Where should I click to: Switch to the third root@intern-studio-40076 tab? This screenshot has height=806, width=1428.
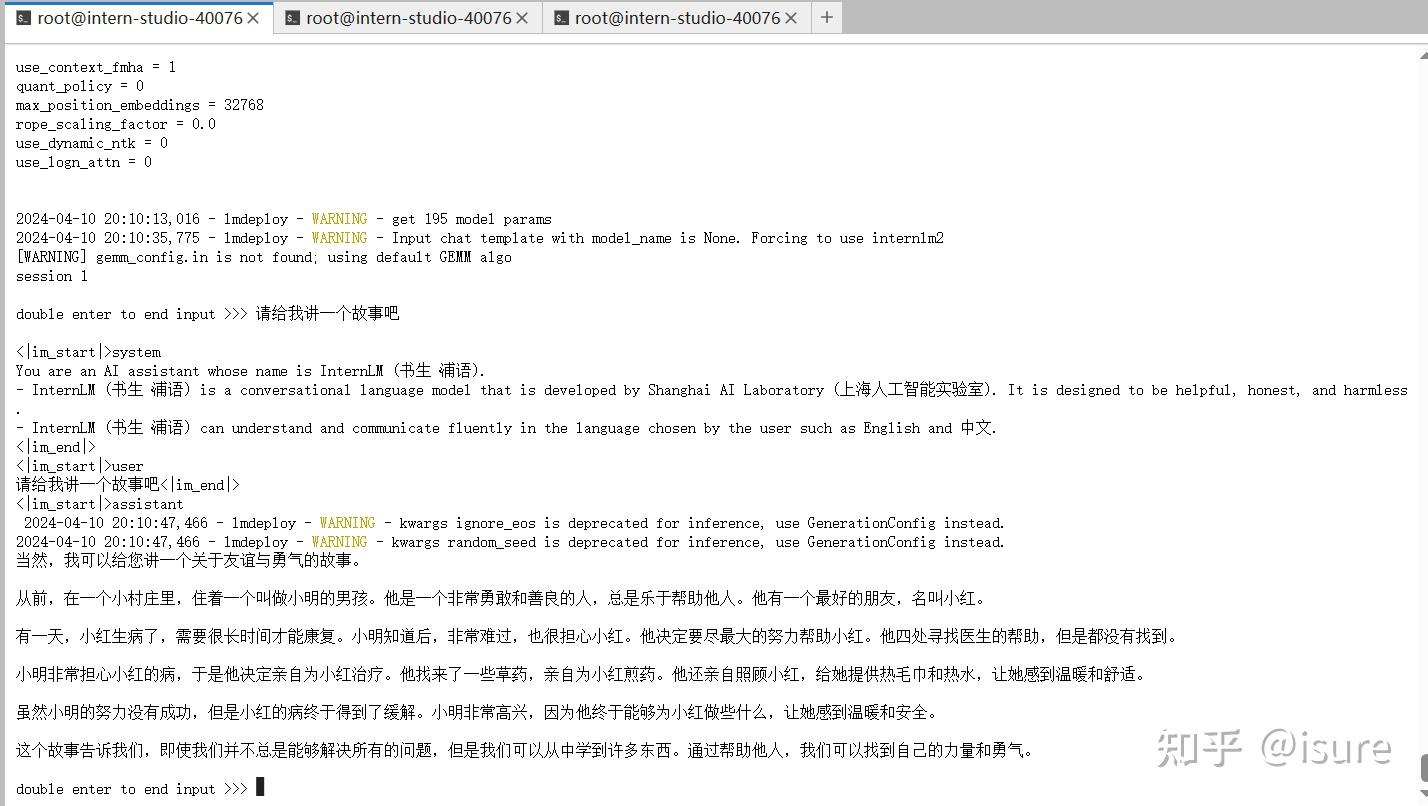pos(675,17)
